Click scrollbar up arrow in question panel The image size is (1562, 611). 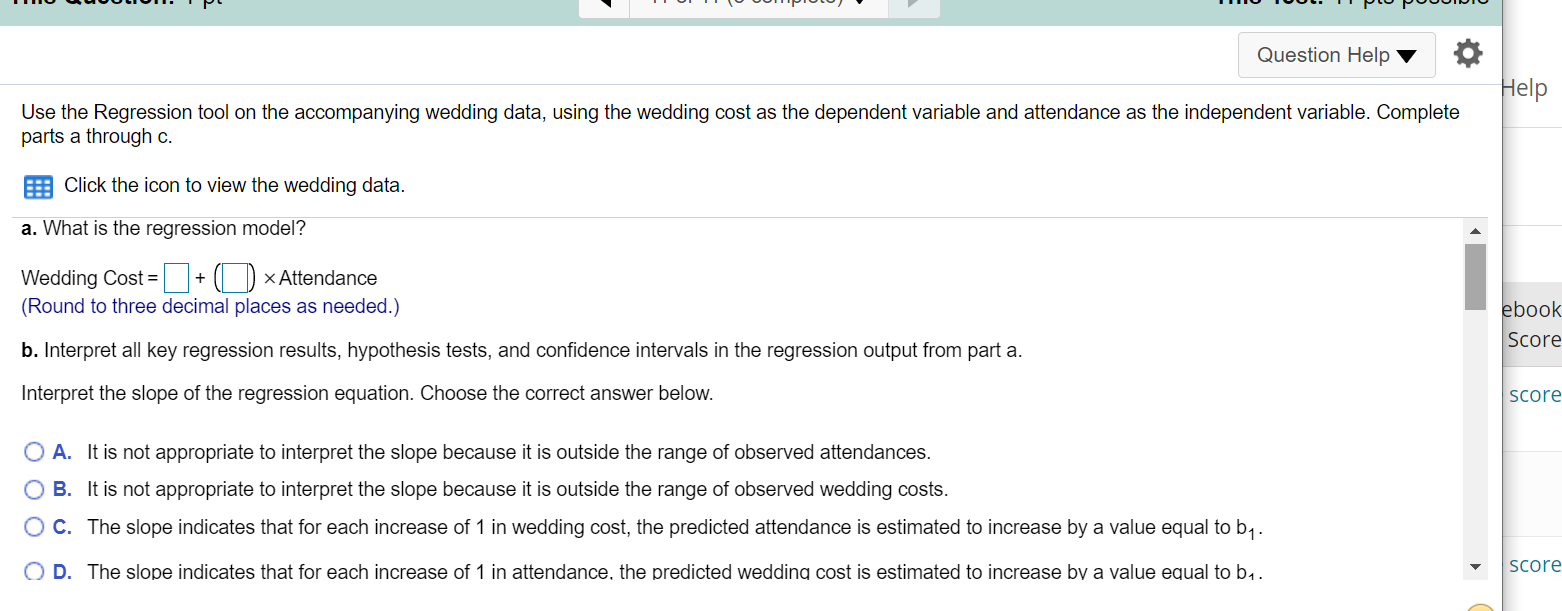(x=1475, y=230)
